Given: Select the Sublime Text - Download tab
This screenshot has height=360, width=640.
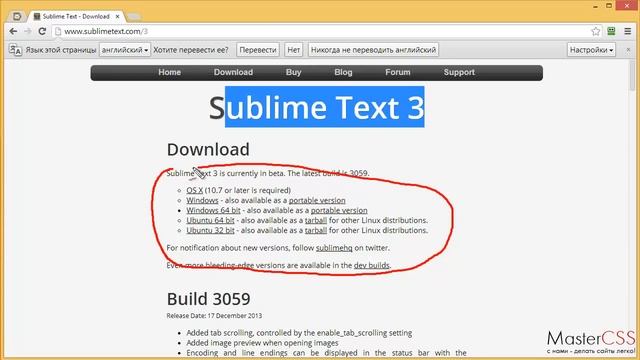Looking at the screenshot, I should click(76, 16).
